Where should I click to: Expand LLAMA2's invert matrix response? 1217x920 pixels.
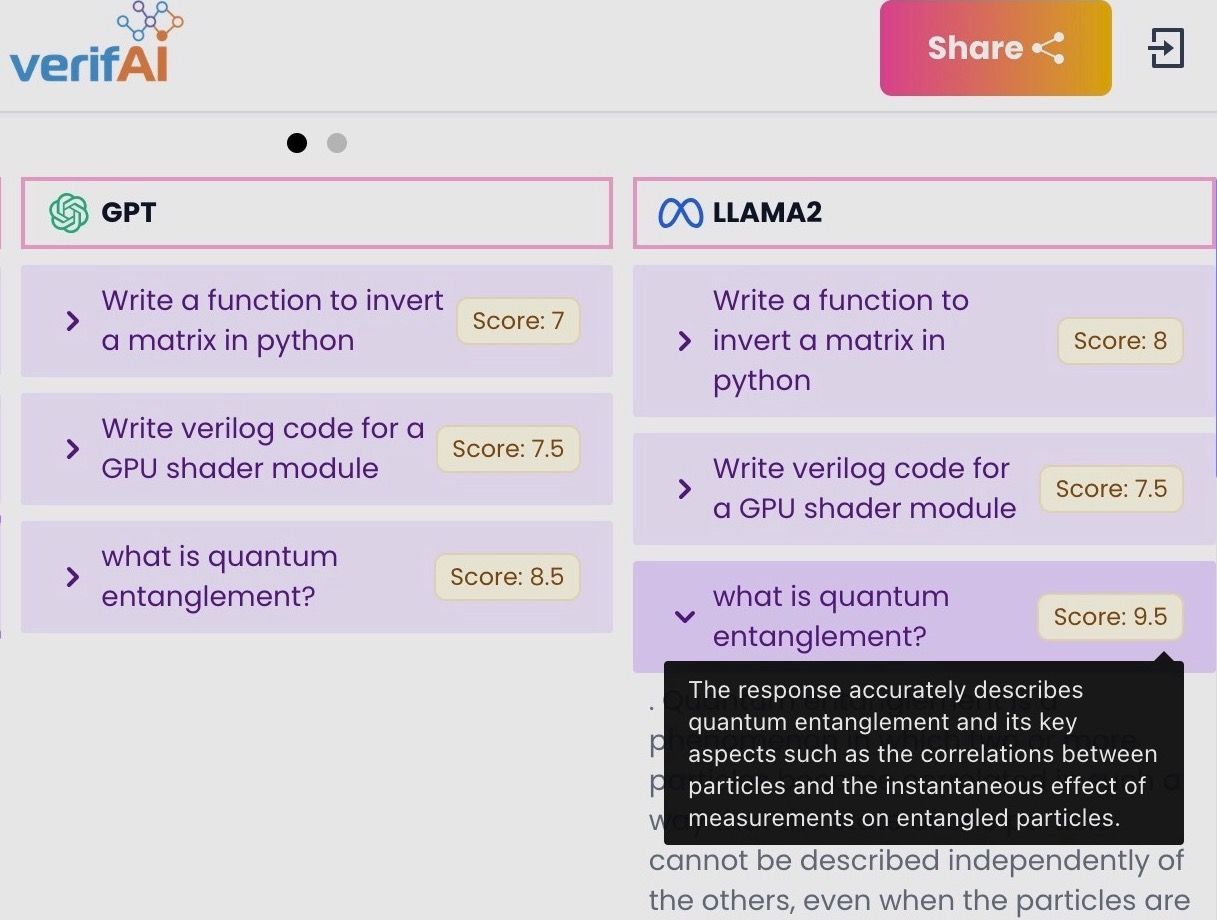tap(685, 341)
